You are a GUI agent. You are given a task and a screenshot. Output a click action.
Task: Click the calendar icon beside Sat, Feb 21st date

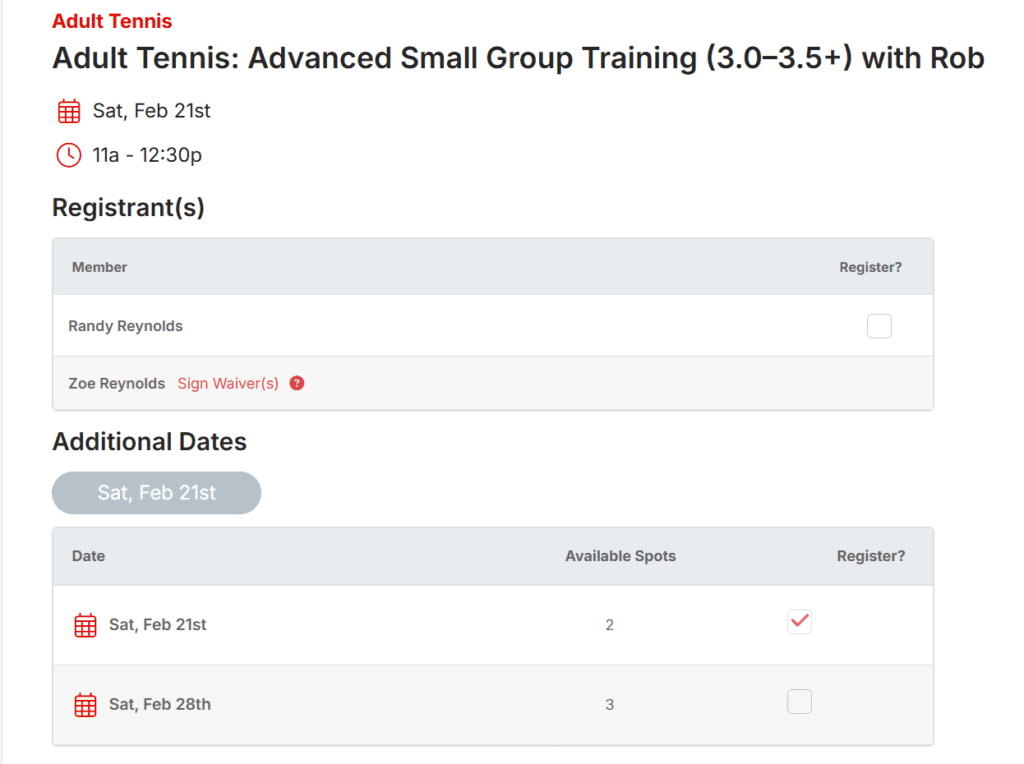[68, 110]
